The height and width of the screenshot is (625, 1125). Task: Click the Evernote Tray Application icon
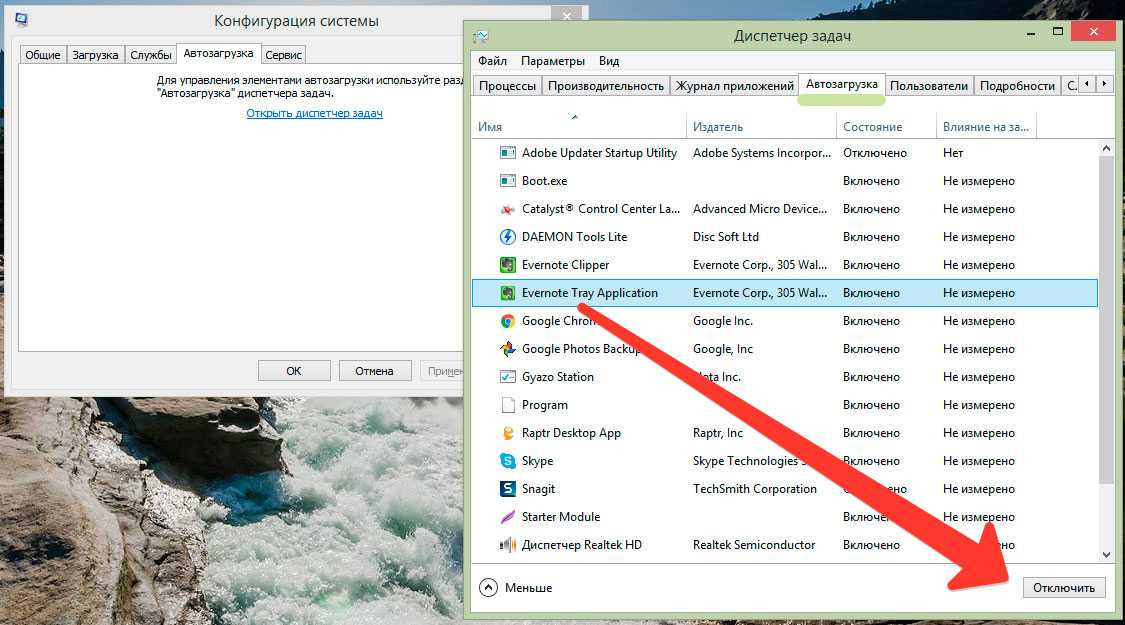(x=507, y=293)
